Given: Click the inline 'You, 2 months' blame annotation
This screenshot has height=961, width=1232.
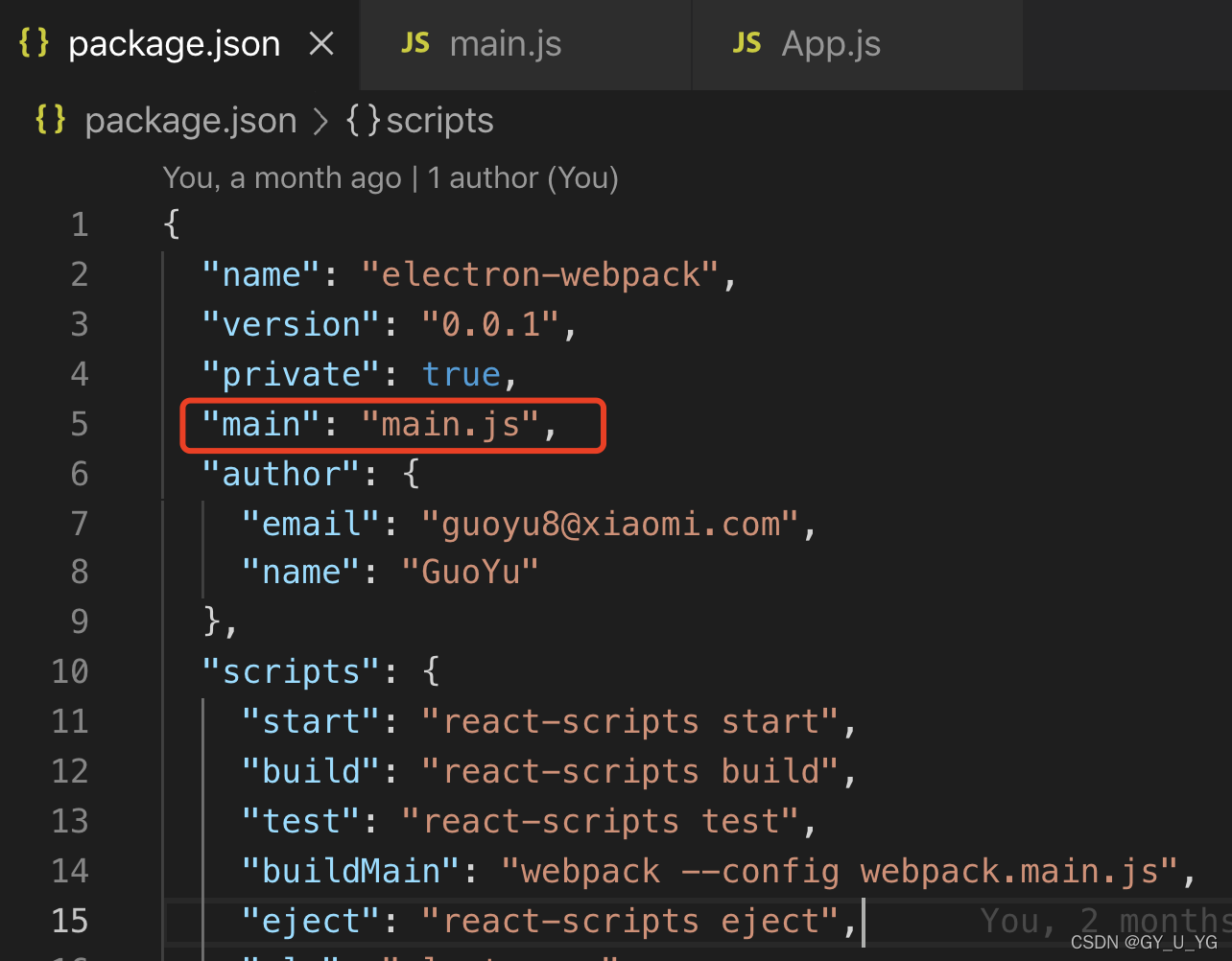Looking at the screenshot, I should point(1105,921).
